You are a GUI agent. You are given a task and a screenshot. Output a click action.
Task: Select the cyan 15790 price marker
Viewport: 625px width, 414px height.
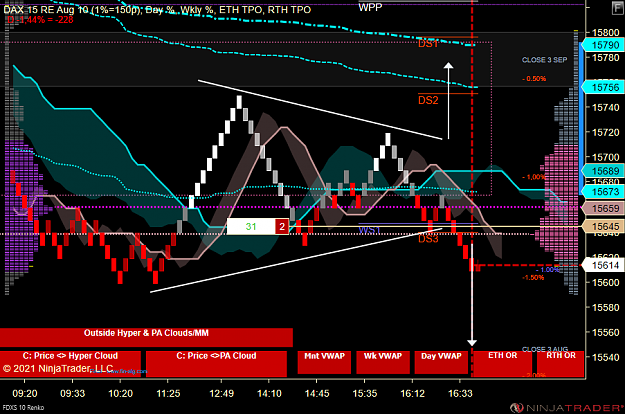[x=602, y=45]
